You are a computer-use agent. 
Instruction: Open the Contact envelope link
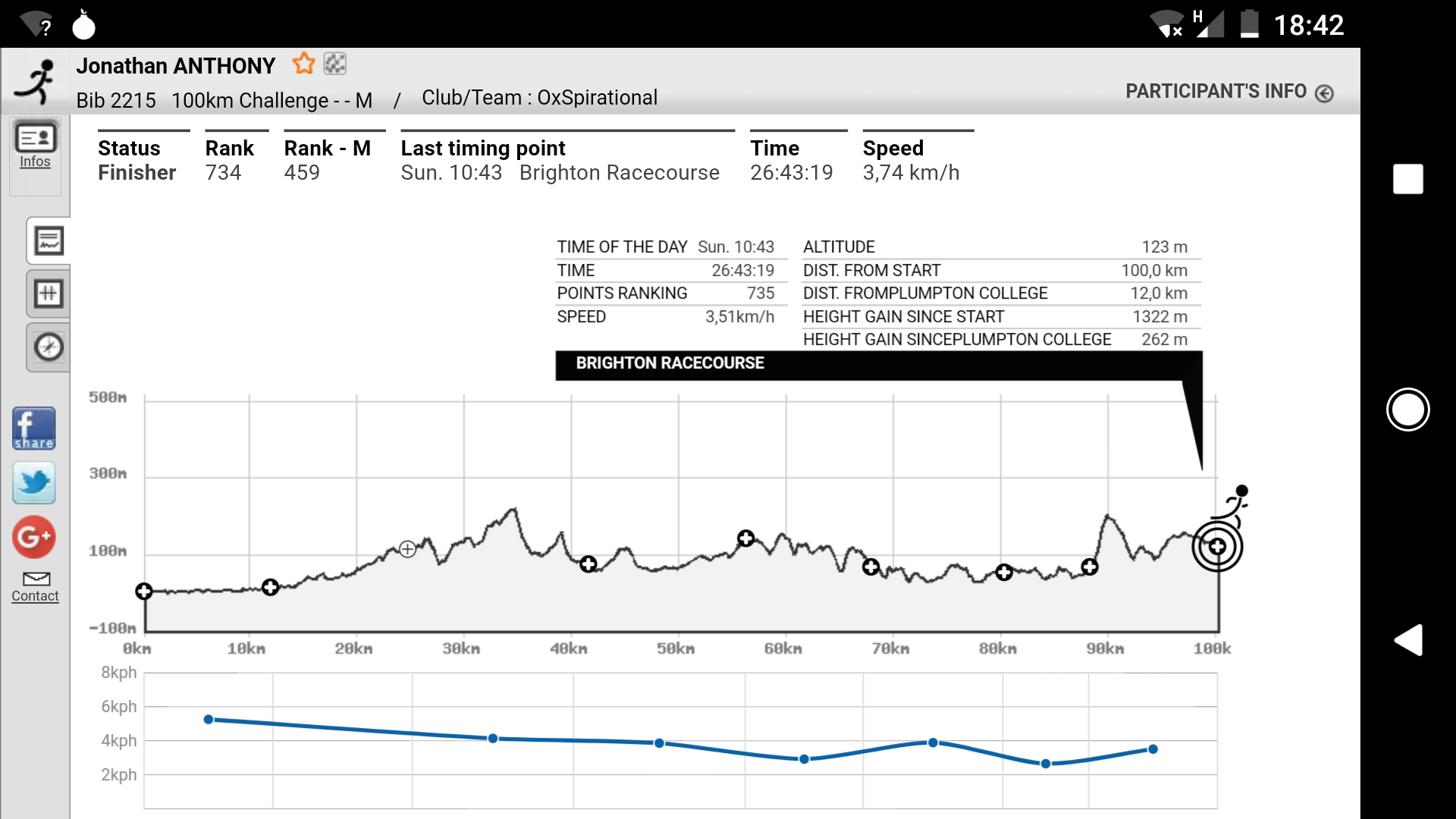click(35, 588)
